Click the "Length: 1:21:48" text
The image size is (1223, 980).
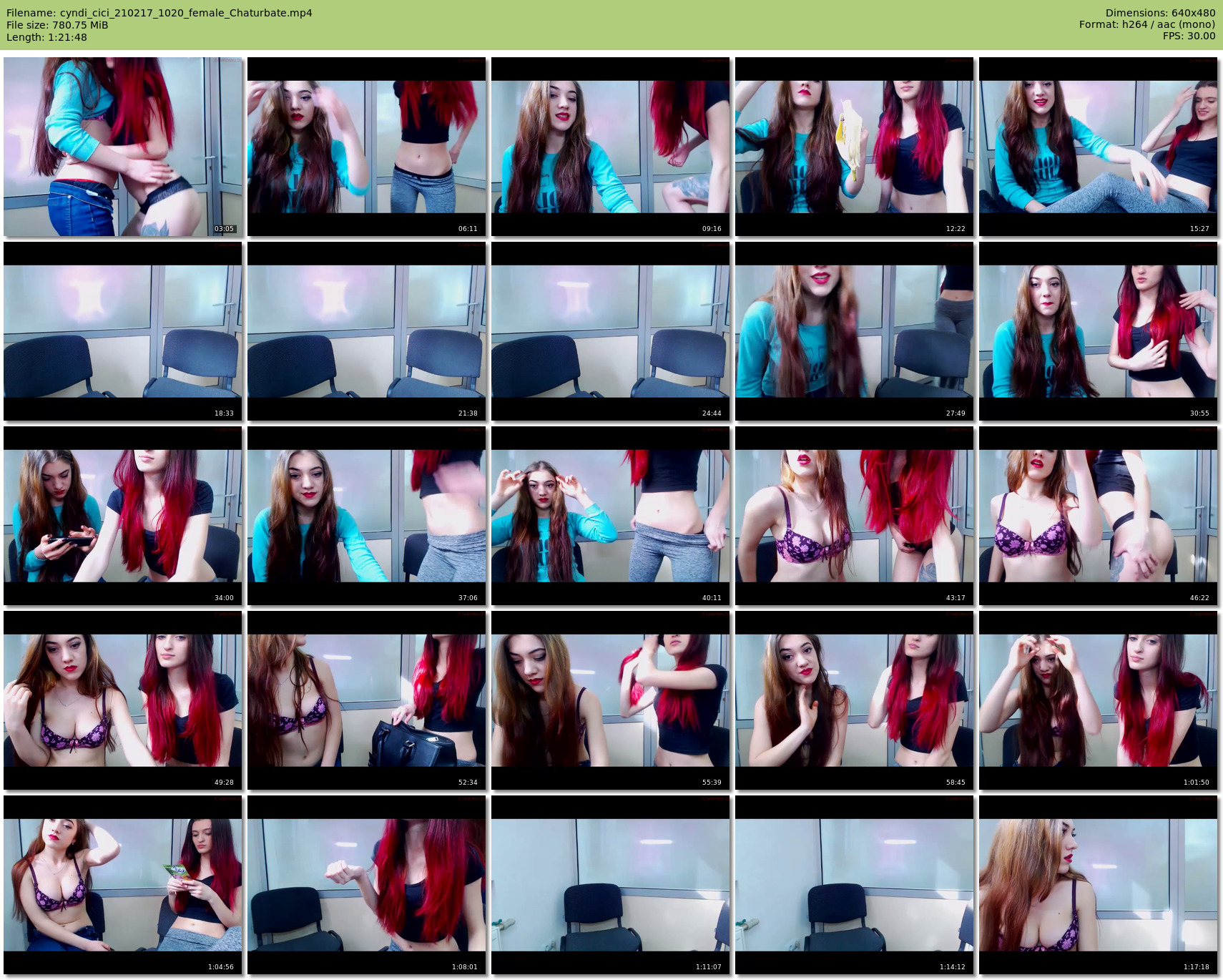(x=46, y=37)
